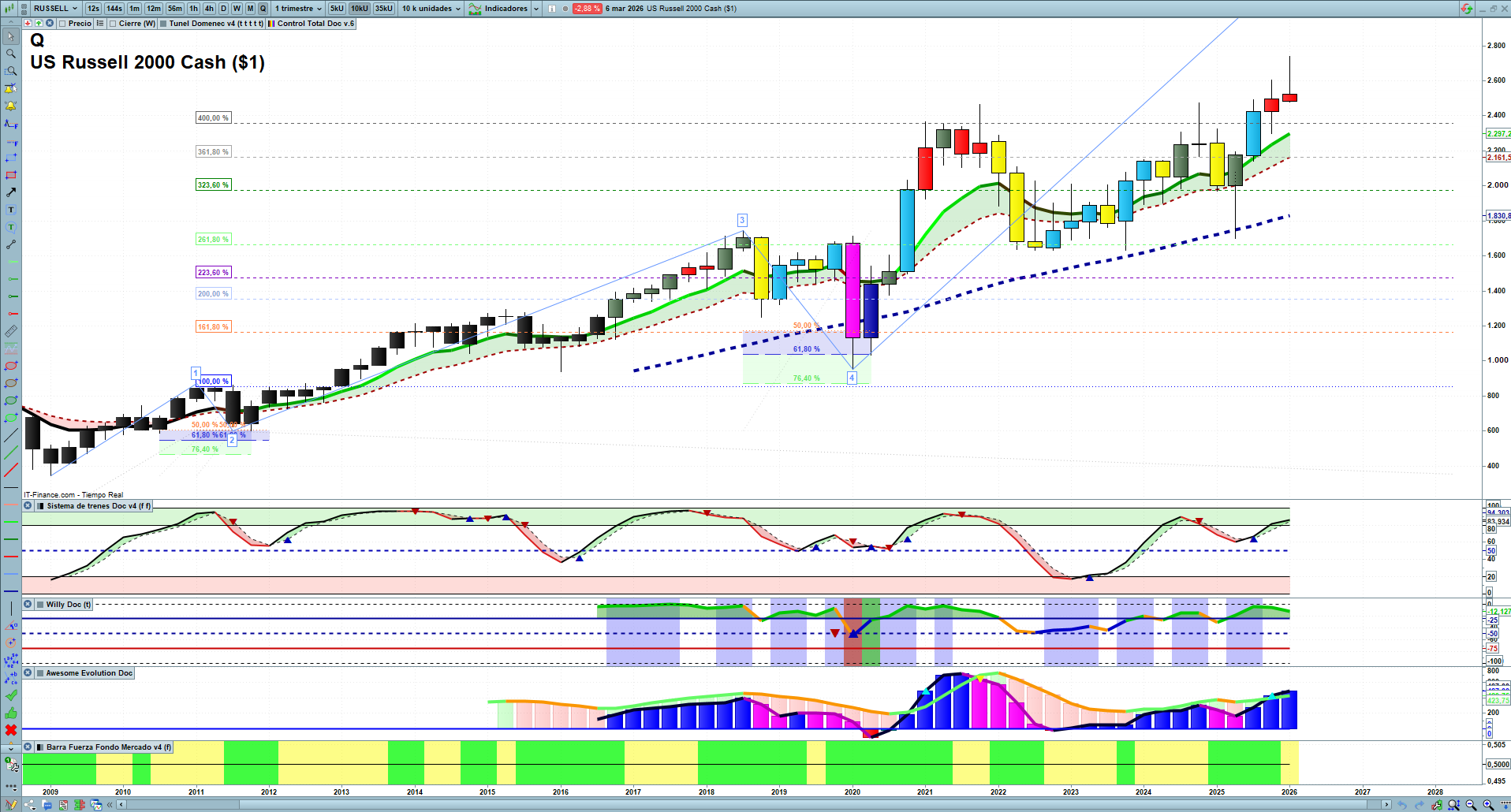Click the red down-arrow icon beside Precio
Image resolution: width=1511 pixels, height=812 pixels.
coord(28,24)
